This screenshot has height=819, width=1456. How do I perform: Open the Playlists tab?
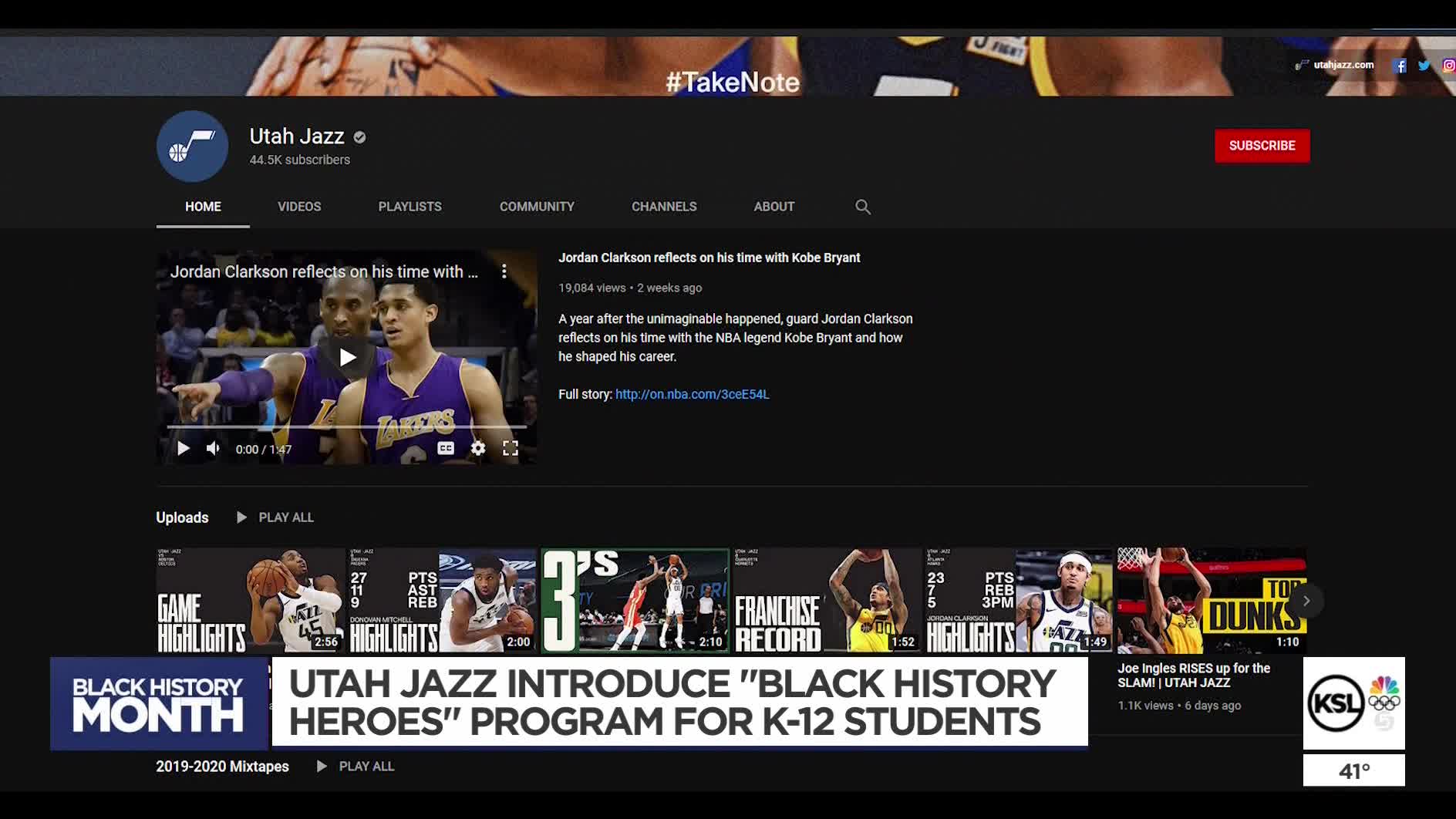pyautogui.click(x=410, y=207)
